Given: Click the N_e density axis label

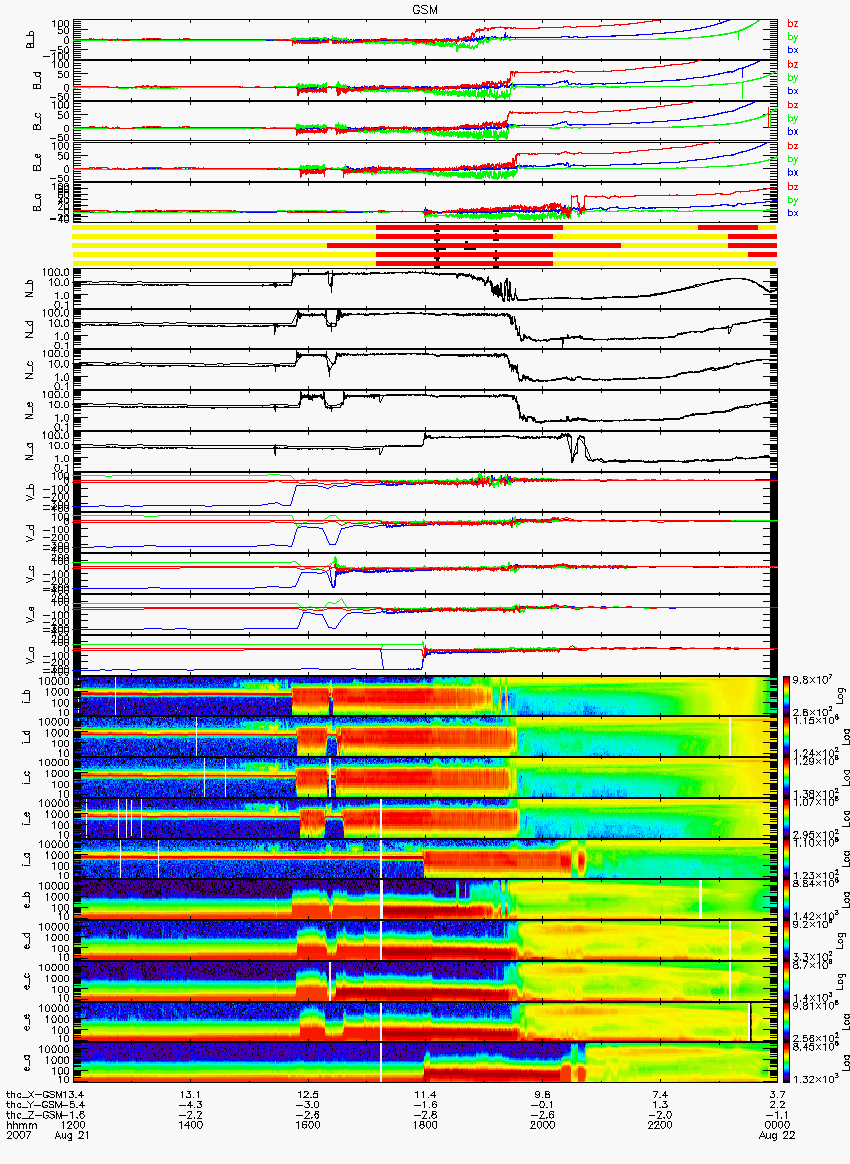Looking at the screenshot, I should pos(31,409).
